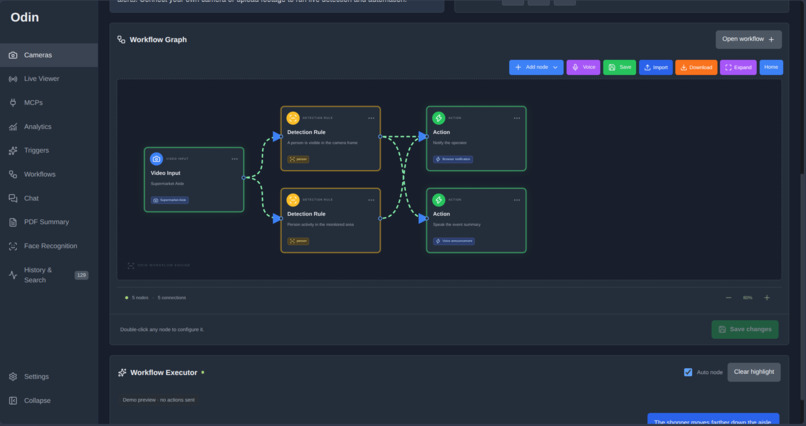
Task: Click the orange Download button
Action: 696,67
